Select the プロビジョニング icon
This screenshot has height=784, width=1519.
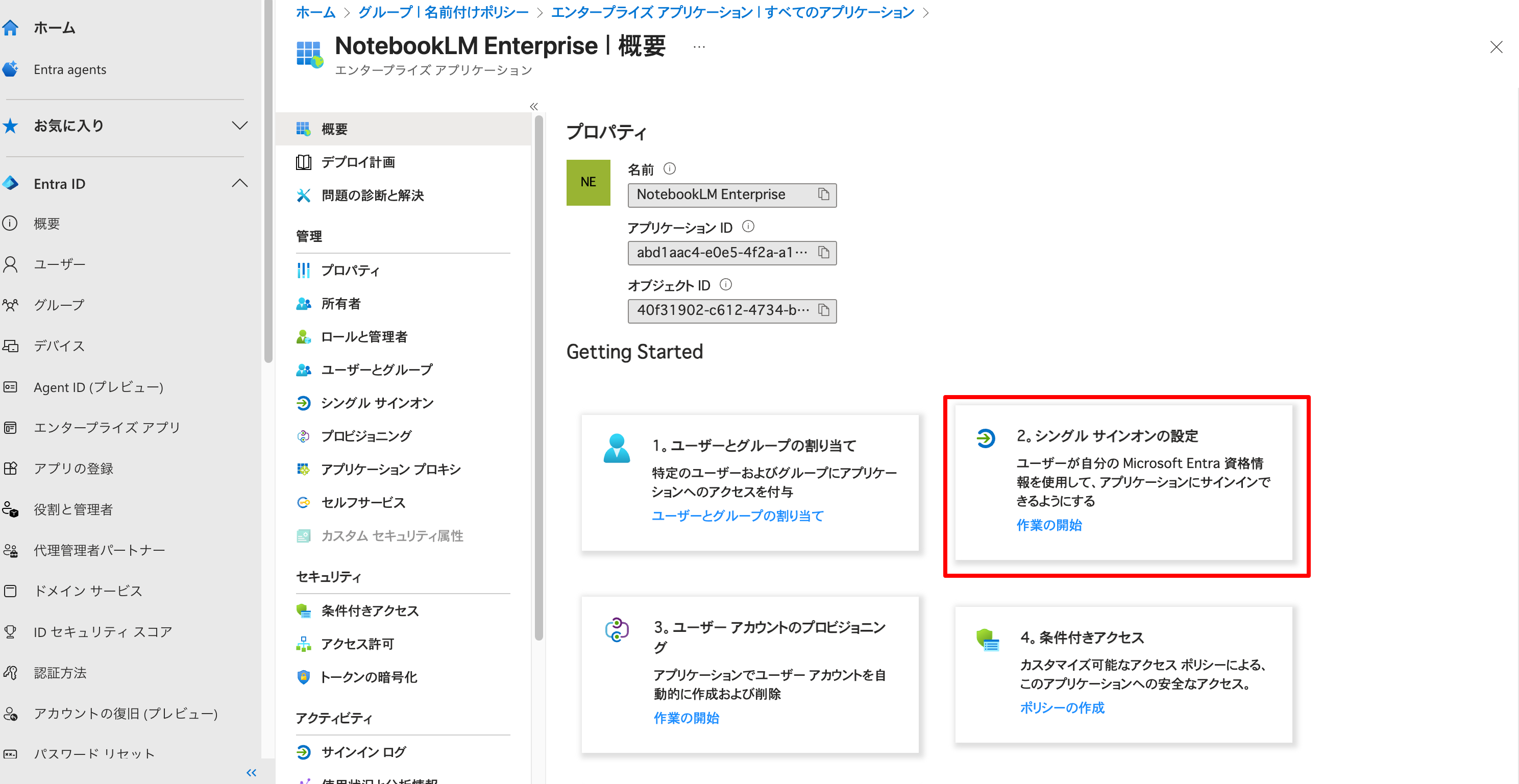(x=304, y=436)
